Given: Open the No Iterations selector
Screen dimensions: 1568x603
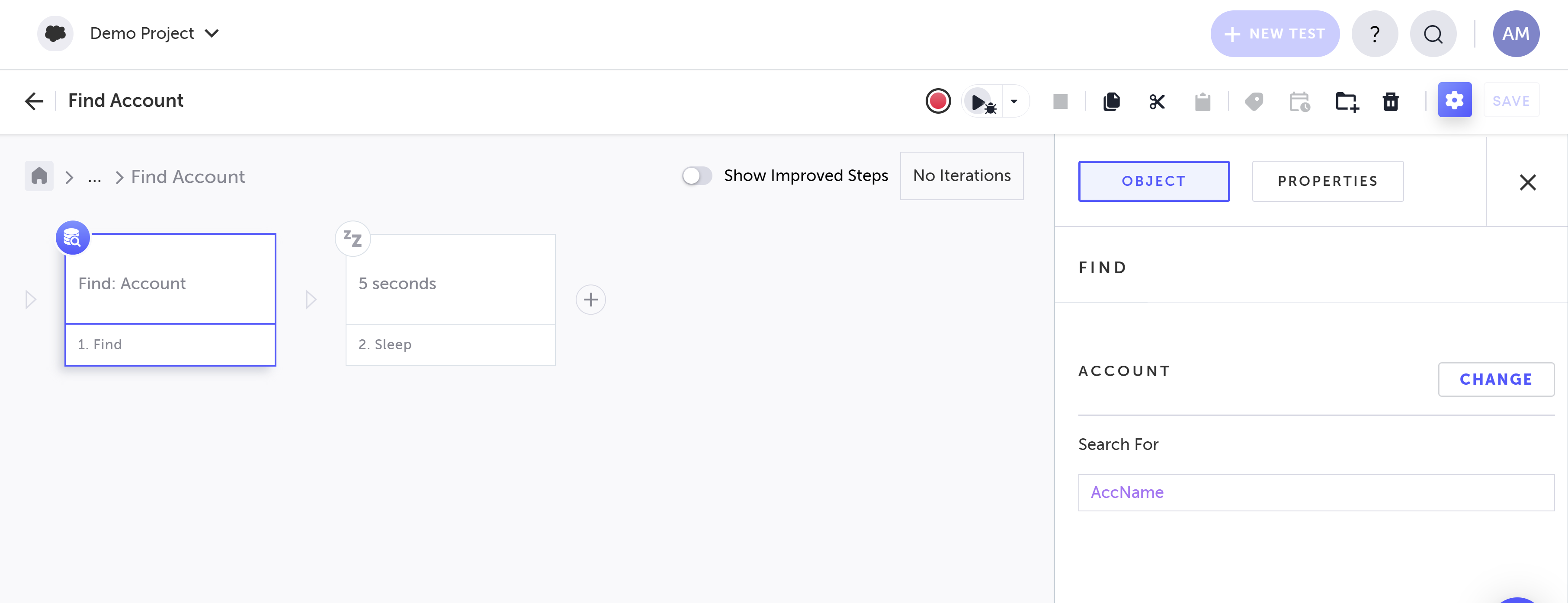Looking at the screenshot, I should [x=961, y=176].
